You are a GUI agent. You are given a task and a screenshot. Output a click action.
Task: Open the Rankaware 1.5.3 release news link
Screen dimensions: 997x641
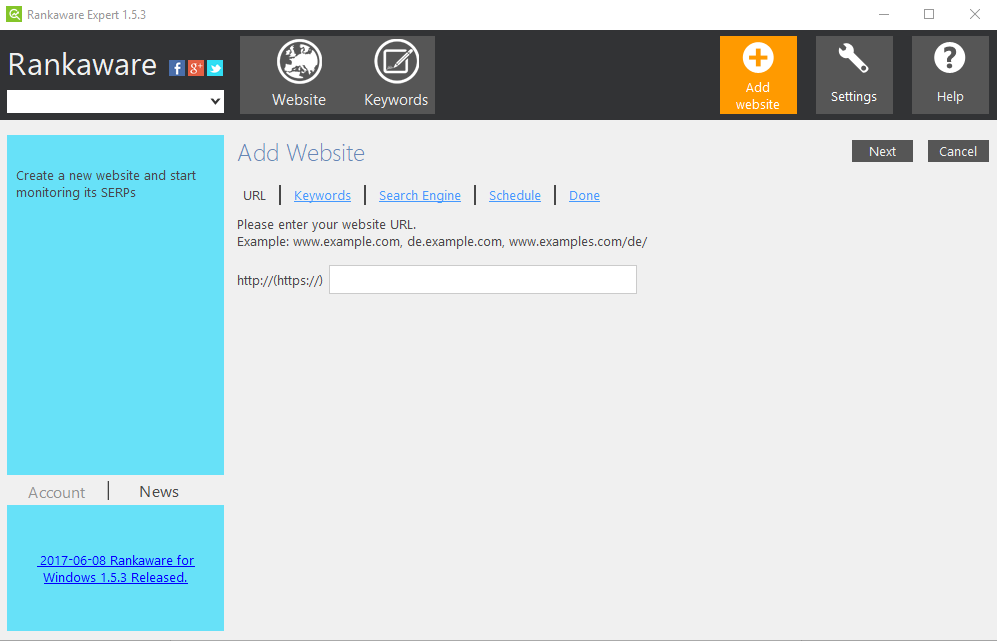tap(115, 568)
